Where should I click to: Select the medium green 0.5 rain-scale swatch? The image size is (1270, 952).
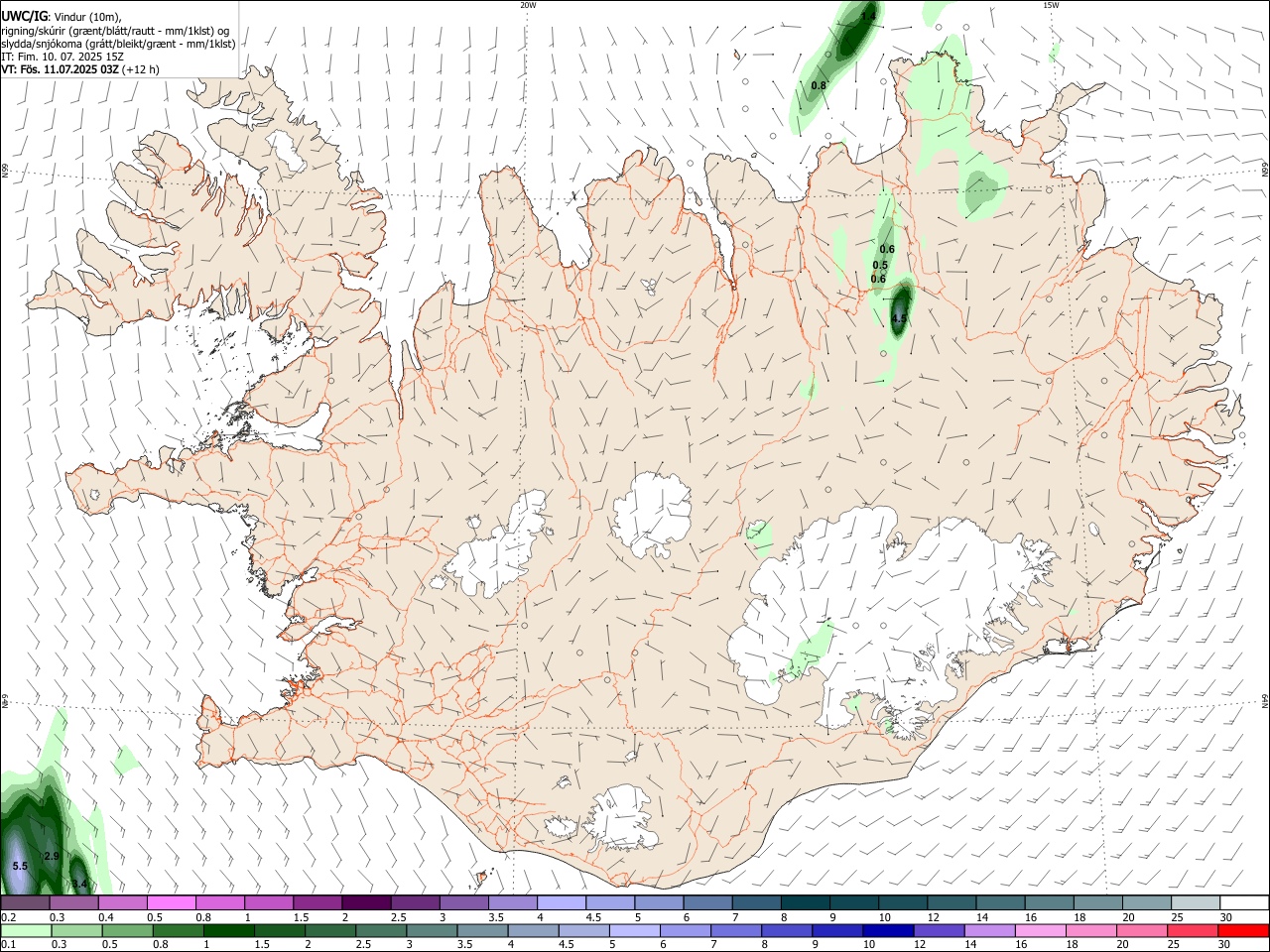[x=128, y=930]
